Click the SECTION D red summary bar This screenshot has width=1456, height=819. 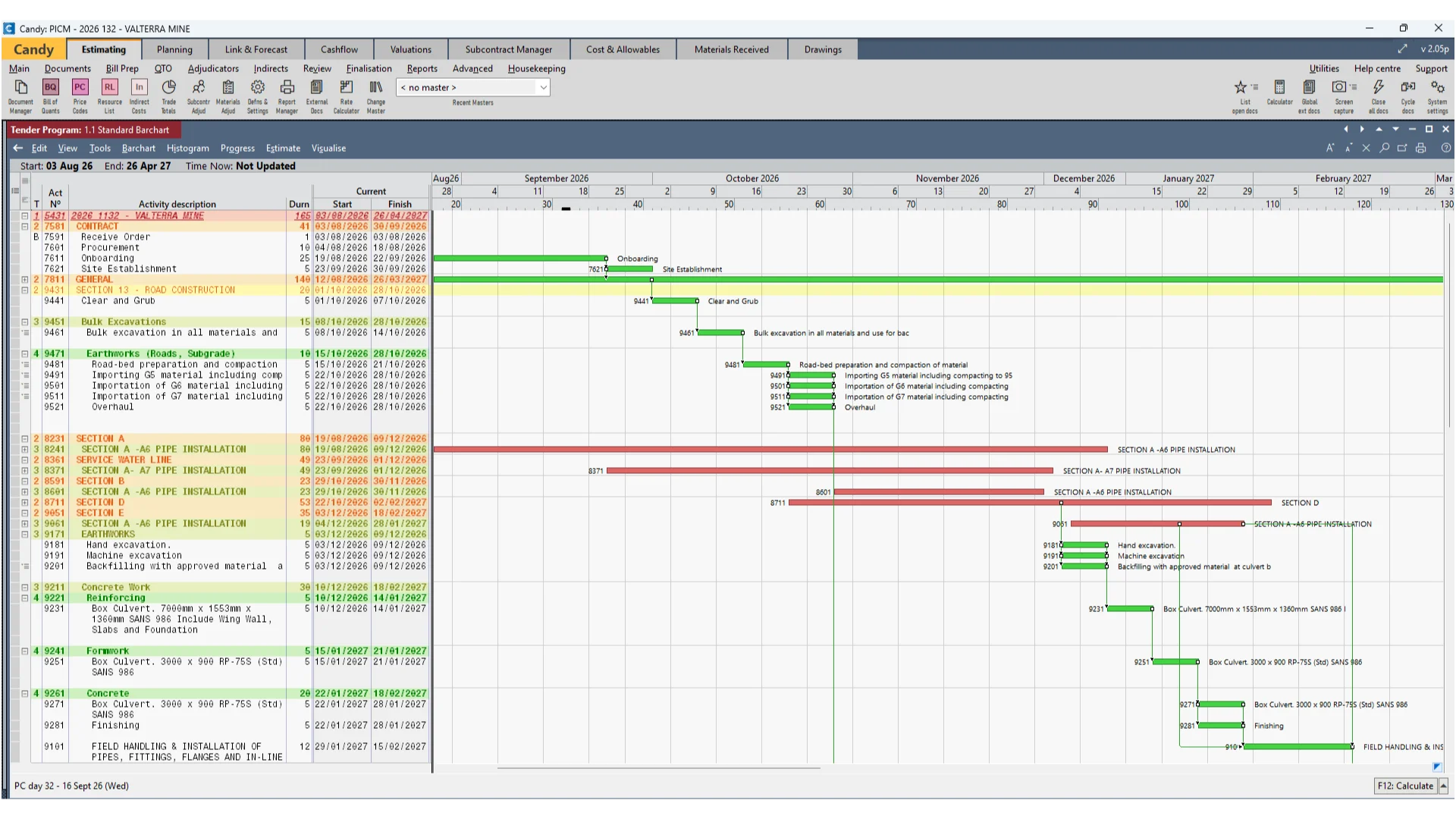(1030, 503)
